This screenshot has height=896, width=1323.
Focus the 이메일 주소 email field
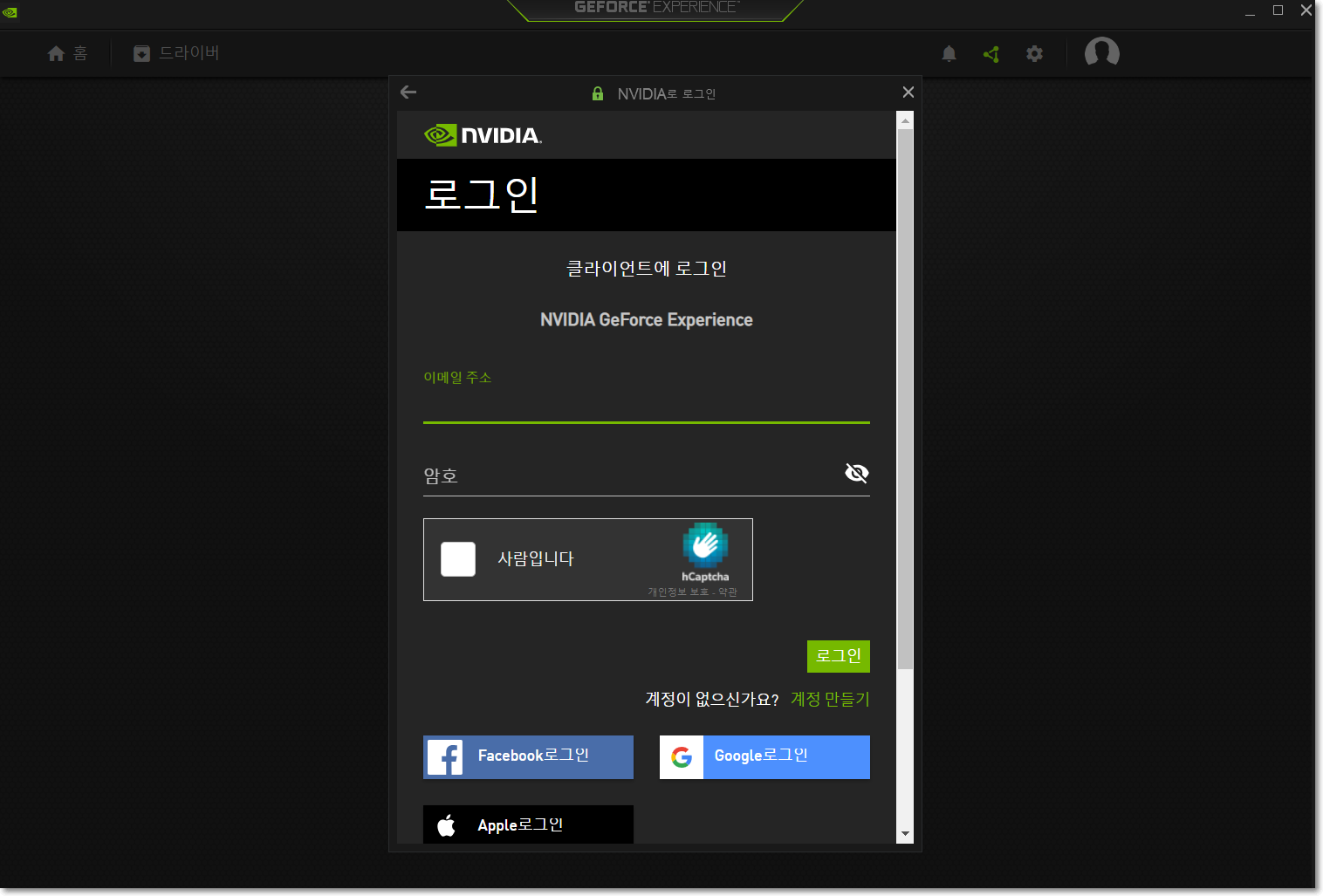click(x=646, y=405)
